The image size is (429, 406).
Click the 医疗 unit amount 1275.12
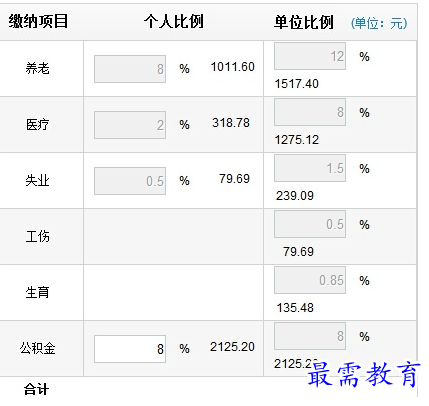click(297, 140)
